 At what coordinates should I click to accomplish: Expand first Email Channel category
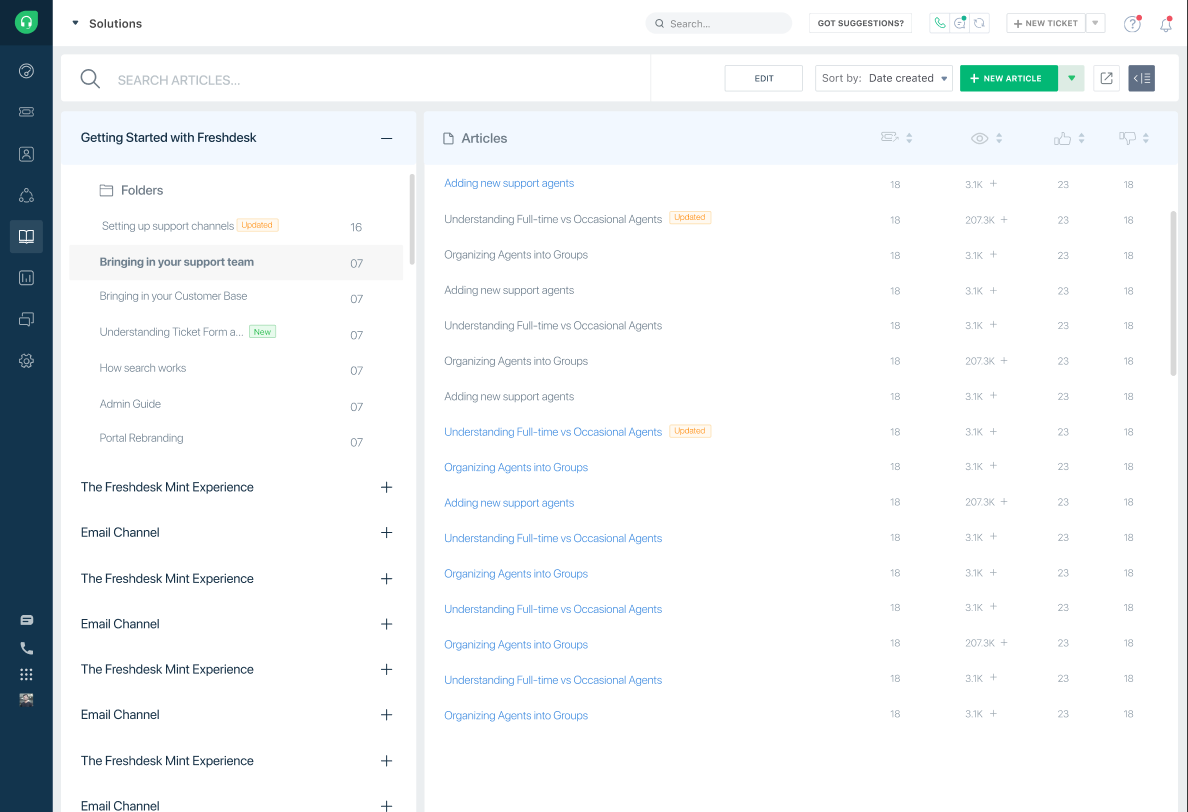[386, 532]
